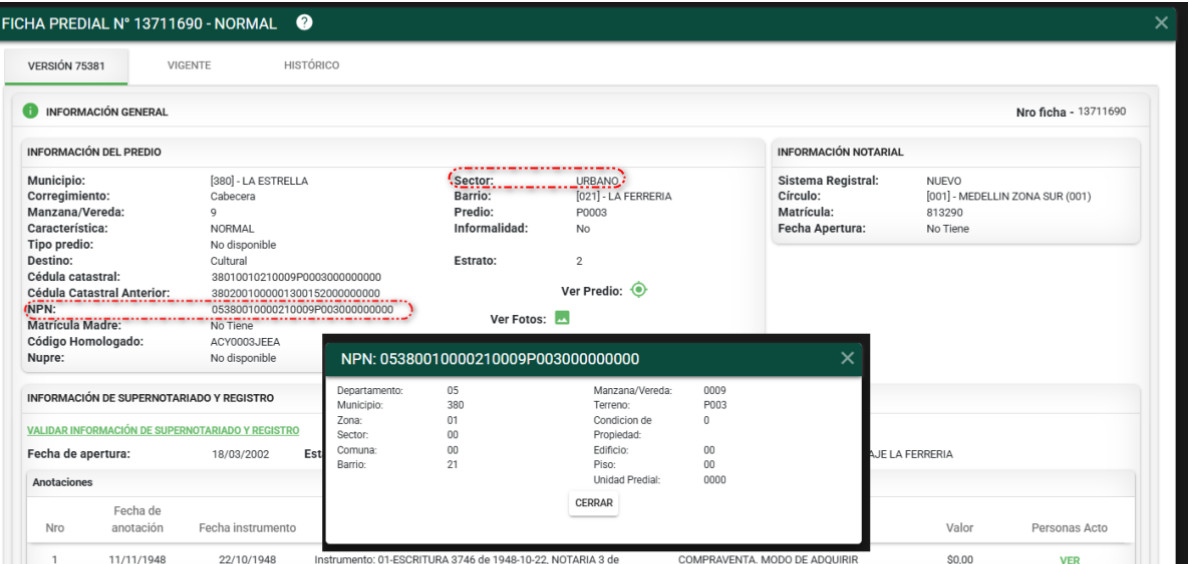Screen dimensions: 1189x564
Task: Click the Nro column header
Action: (54, 528)
